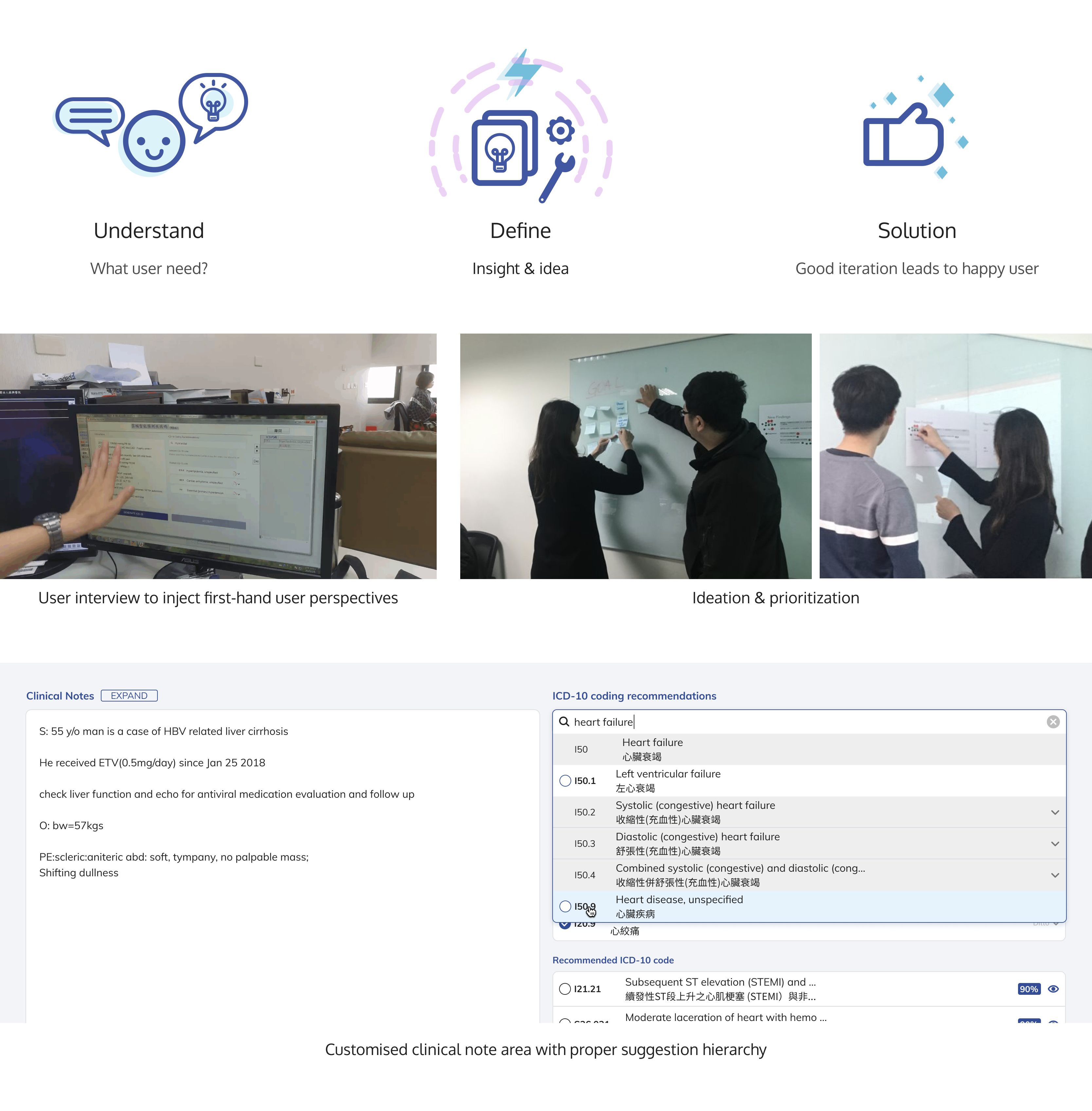This screenshot has width=1092, height=1111.
Task: Click the eye icon for I21.21
Action: (1052, 989)
